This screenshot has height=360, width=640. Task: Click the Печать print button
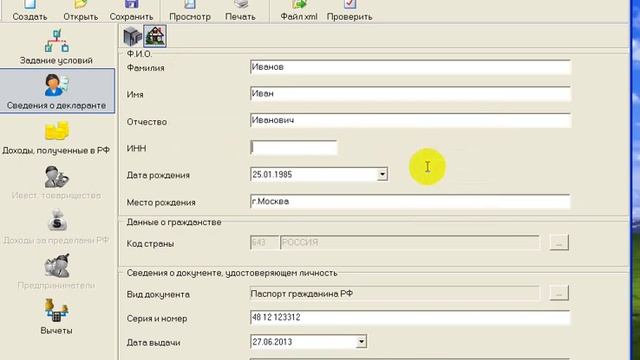[240, 11]
